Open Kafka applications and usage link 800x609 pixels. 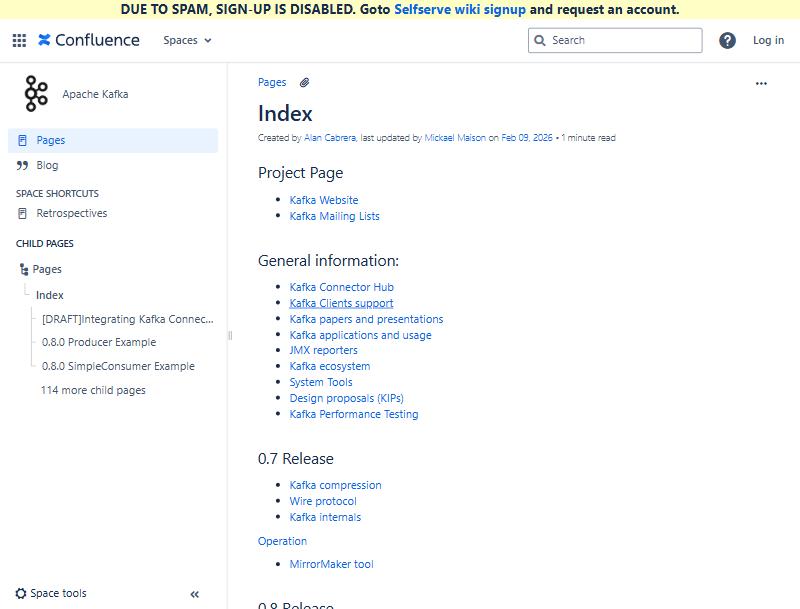(361, 335)
